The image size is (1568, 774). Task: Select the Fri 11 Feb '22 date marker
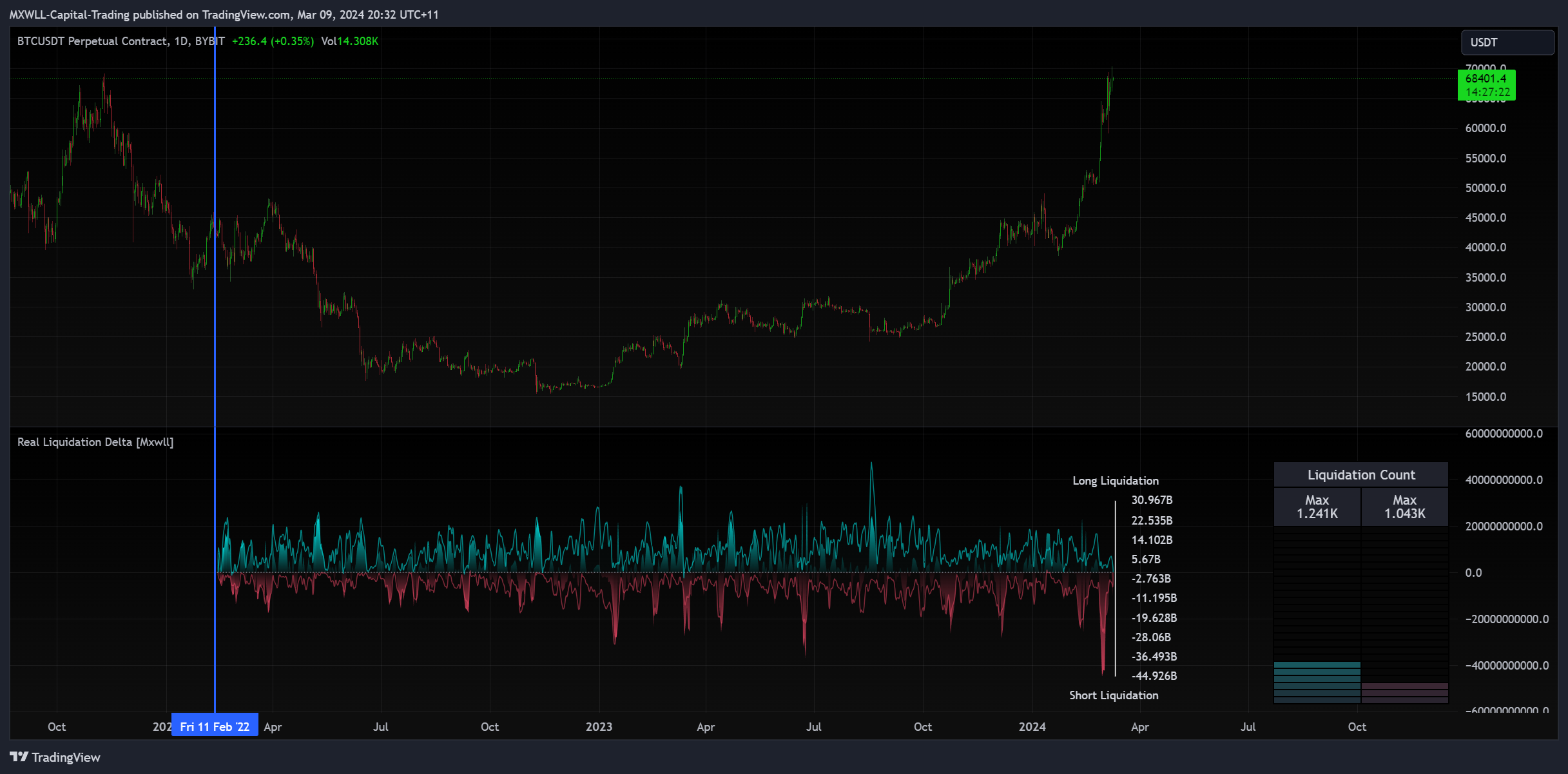pyautogui.click(x=215, y=726)
